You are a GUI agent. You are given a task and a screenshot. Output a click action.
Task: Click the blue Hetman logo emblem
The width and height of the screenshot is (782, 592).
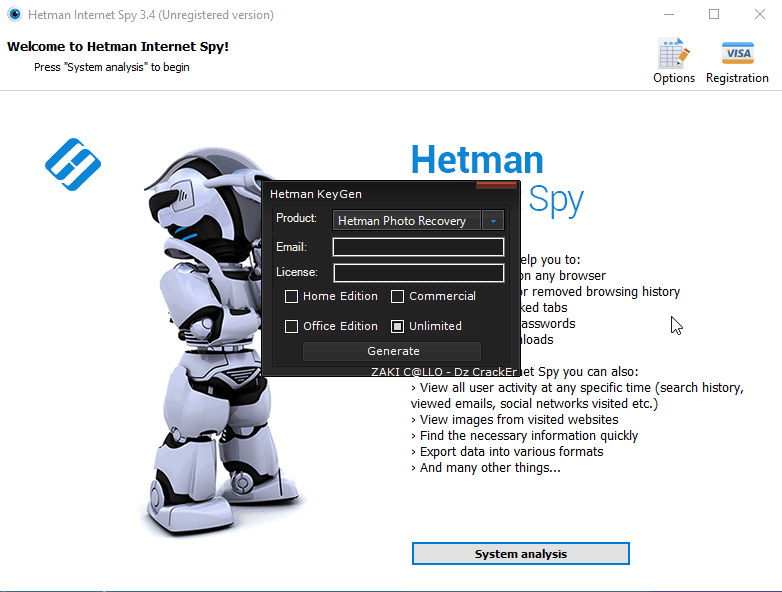(73, 164)
